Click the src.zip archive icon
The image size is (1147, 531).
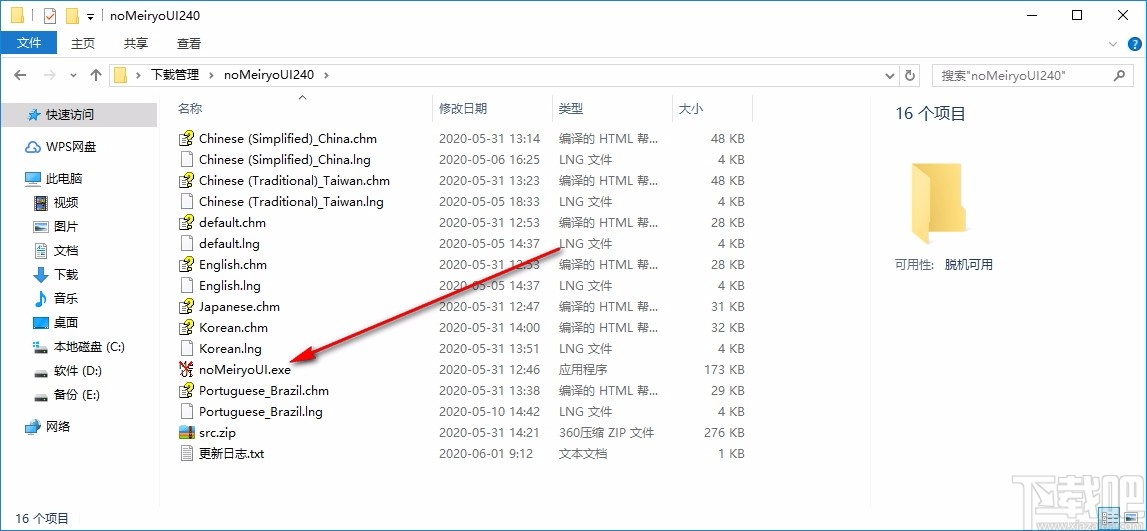[187, 432]
